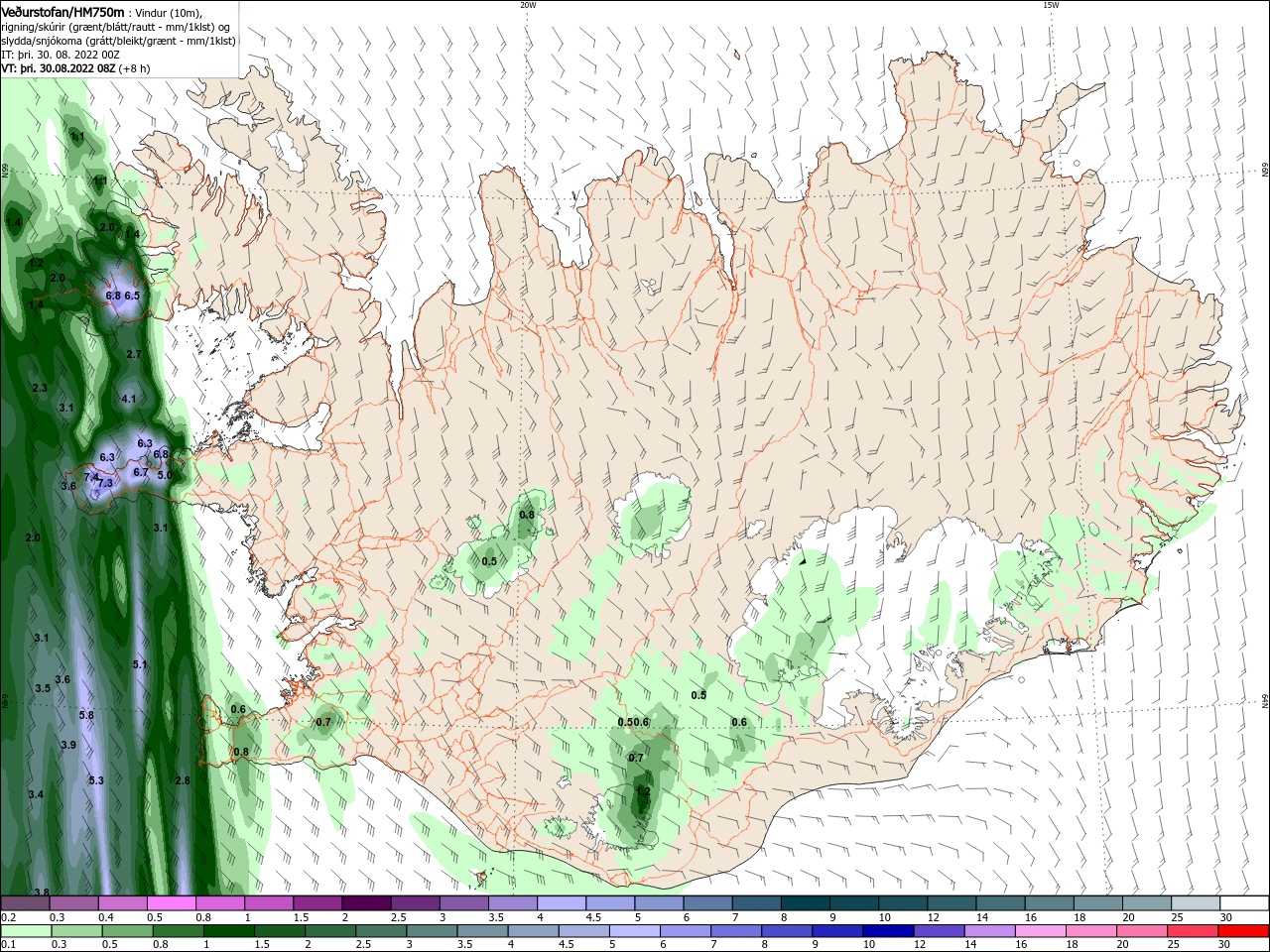
Task: Click the 'Veðurstofan/HM750m' map title
Action: click(63, 11)
